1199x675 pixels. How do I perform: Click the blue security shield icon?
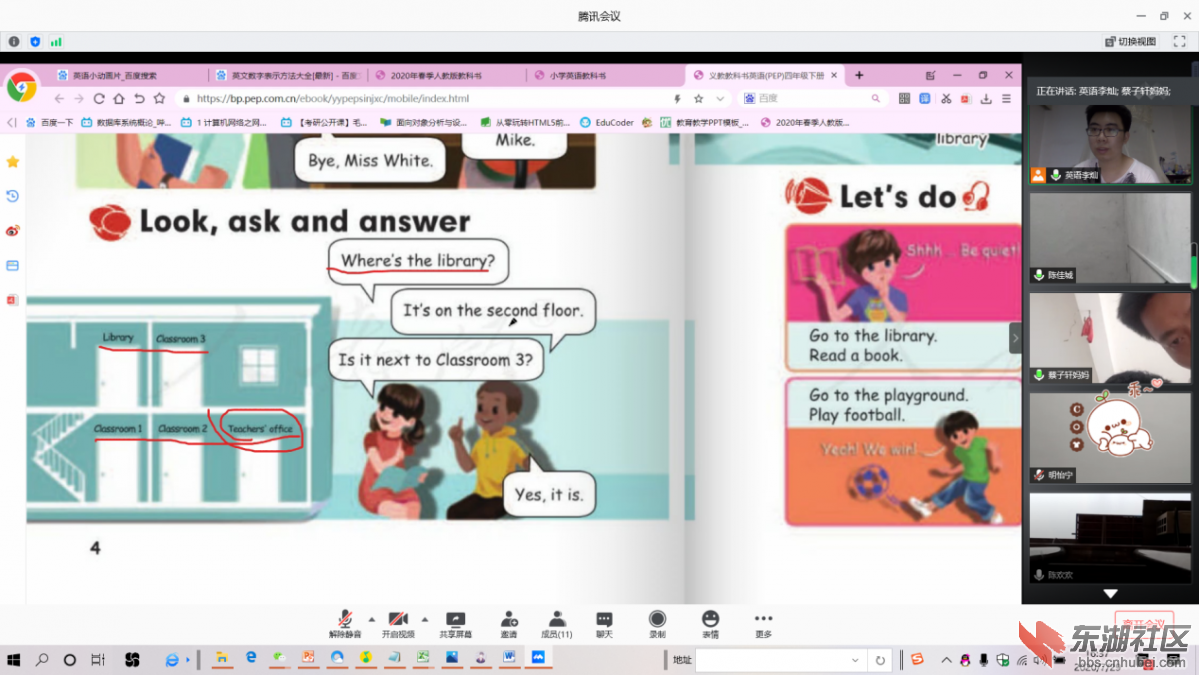click(x=35, y=41)
